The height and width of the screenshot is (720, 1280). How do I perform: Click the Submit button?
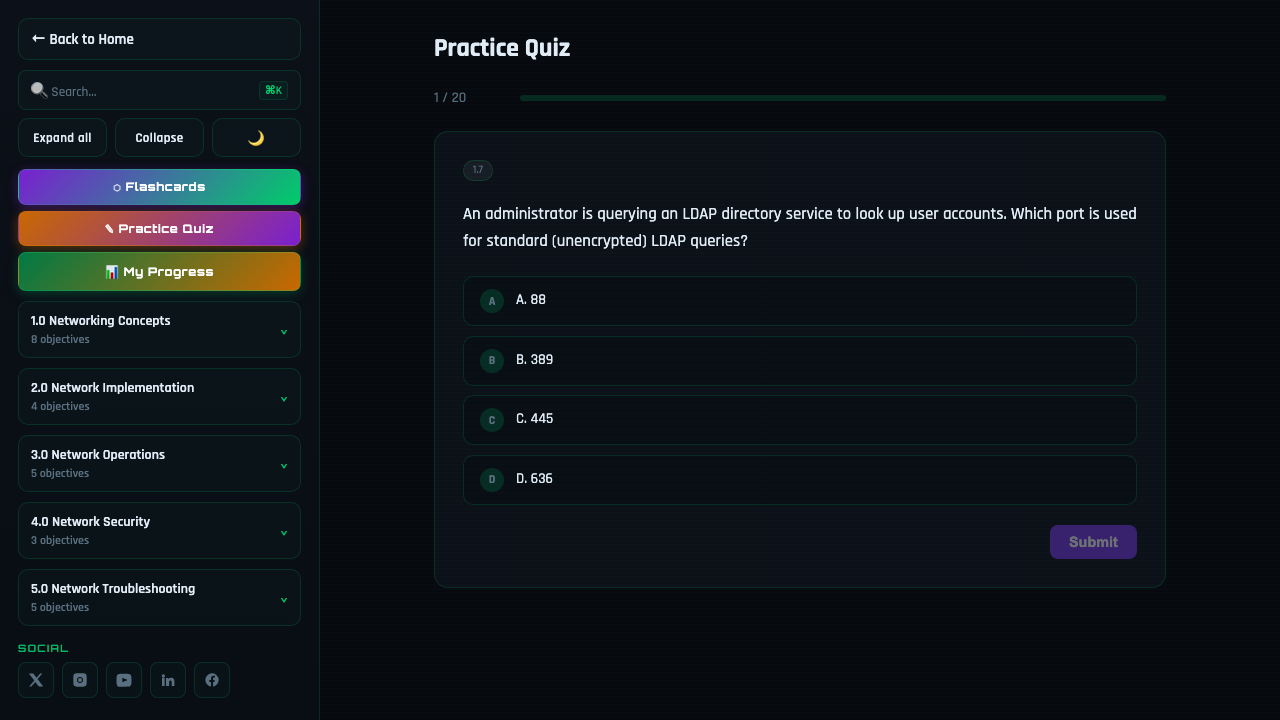click(1093, 542)
